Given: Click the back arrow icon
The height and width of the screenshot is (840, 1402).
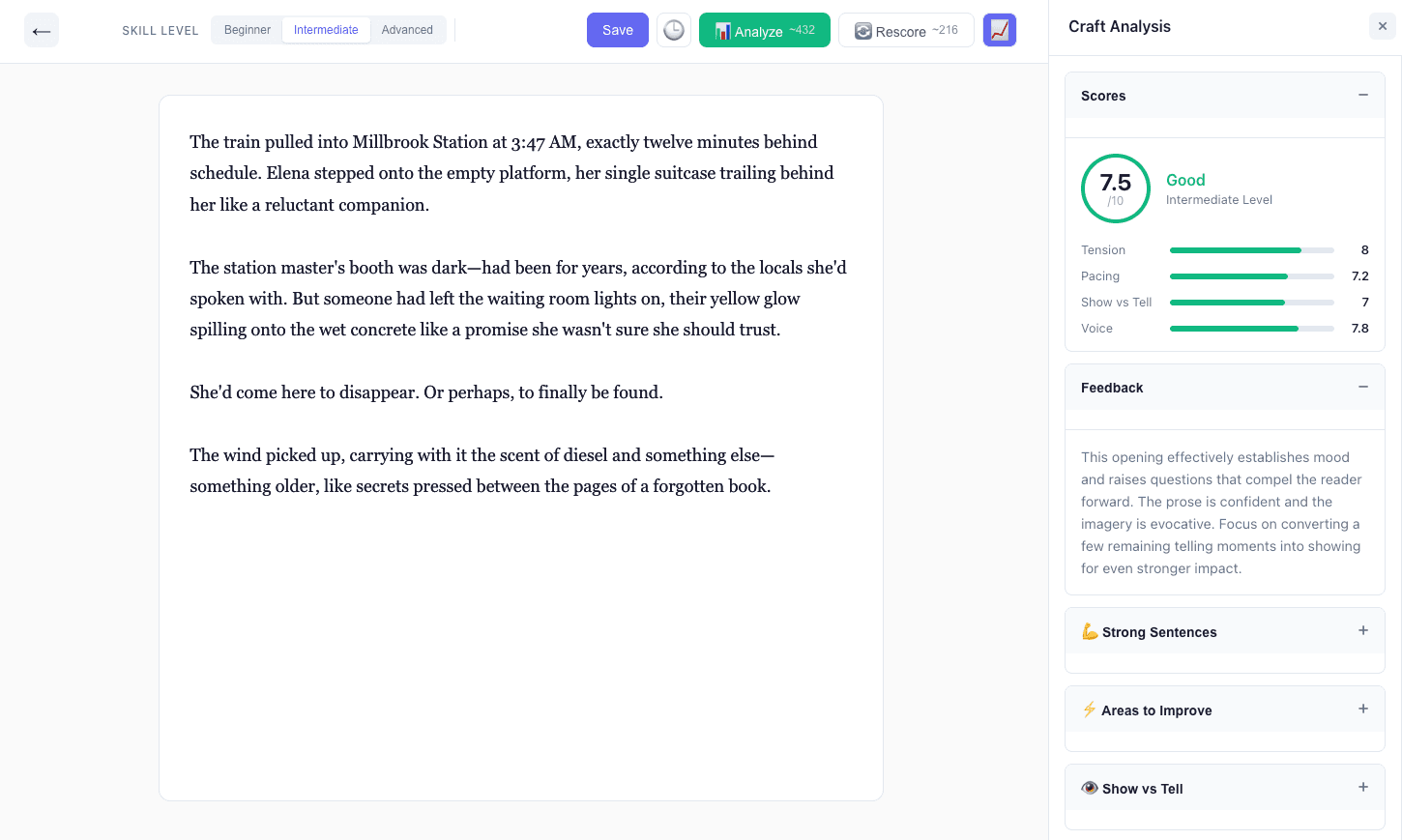Looking at the screenshot, I should (41, 30).
